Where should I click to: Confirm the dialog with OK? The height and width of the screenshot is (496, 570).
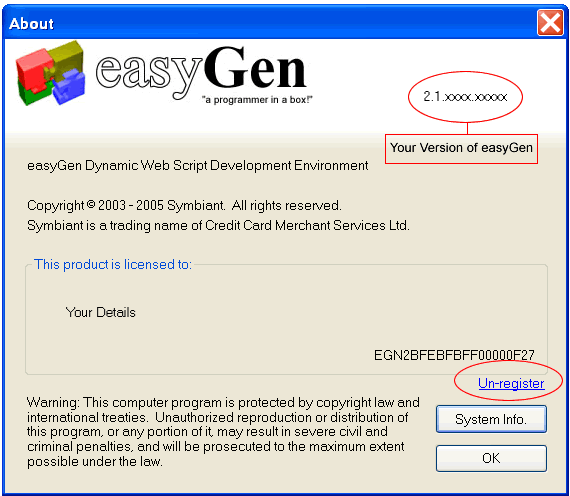click(x=491, y=458)
